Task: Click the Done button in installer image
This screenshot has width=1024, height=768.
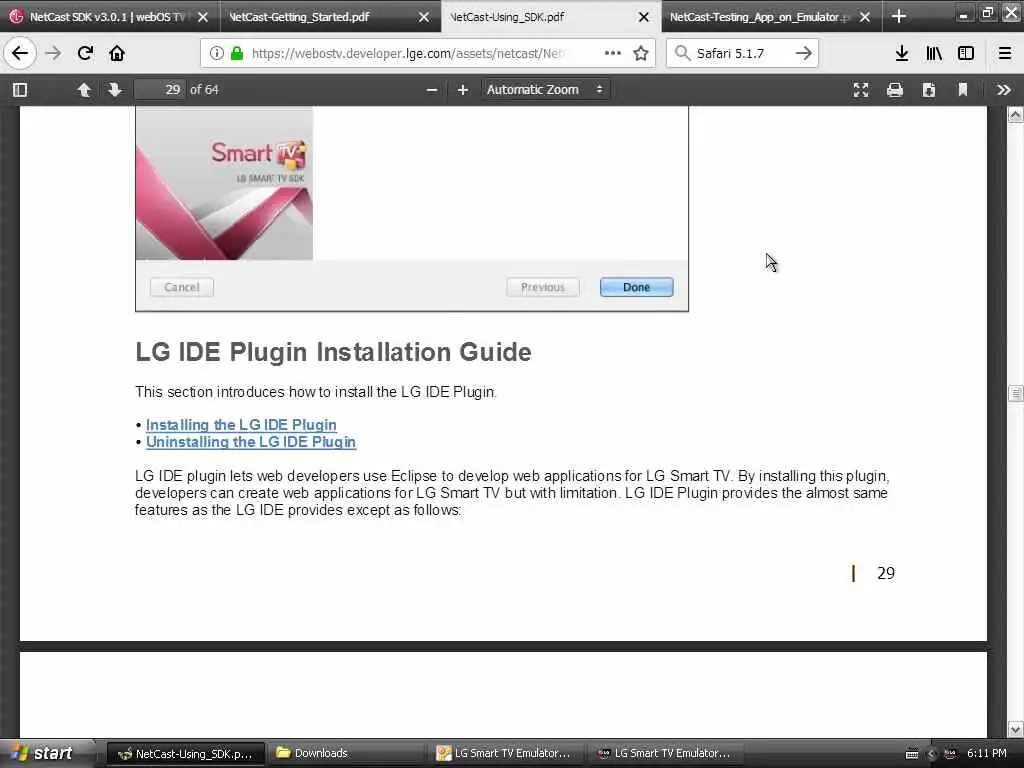Action: tap(636, 287)
